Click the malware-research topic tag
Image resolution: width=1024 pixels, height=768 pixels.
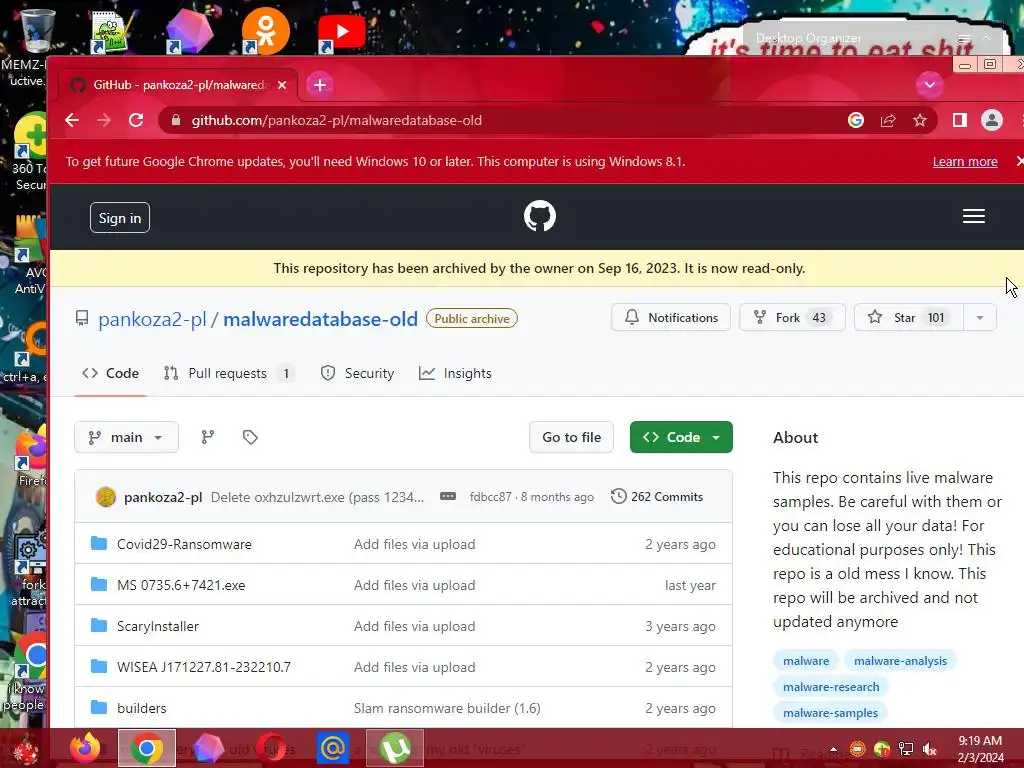[x=831, y=687]
